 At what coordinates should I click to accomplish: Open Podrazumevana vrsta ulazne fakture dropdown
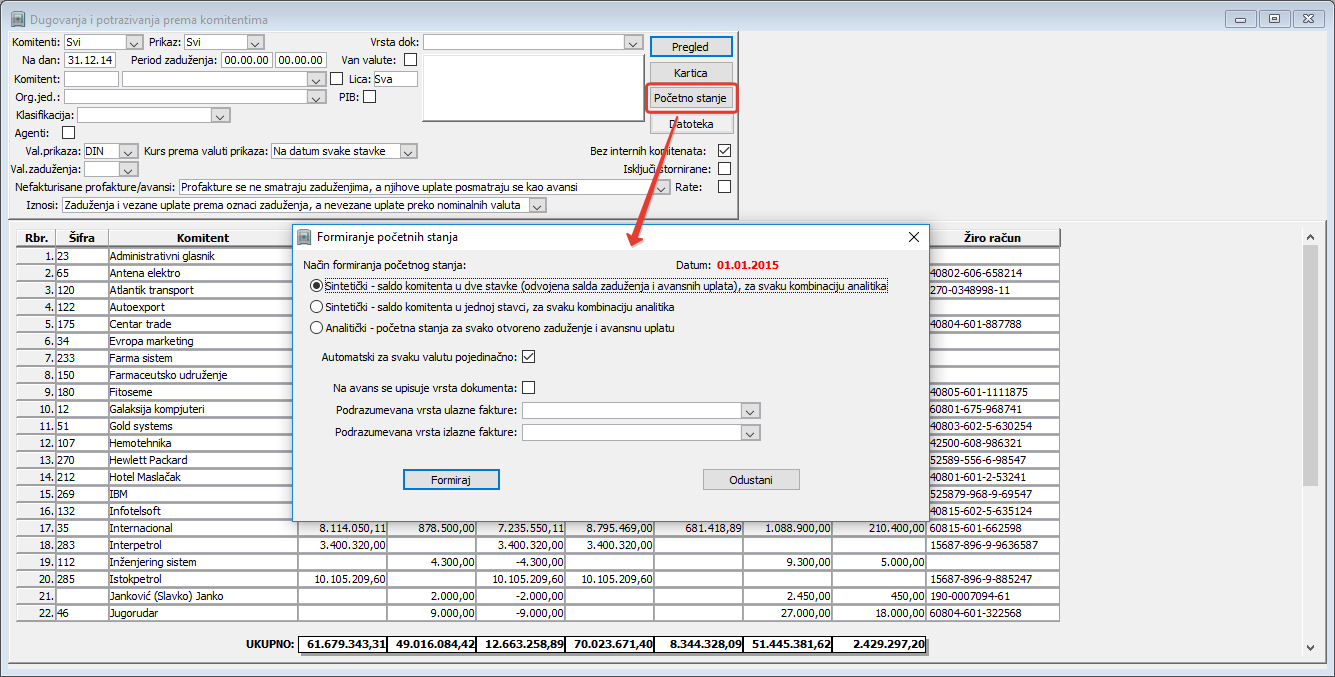[750, 411]
